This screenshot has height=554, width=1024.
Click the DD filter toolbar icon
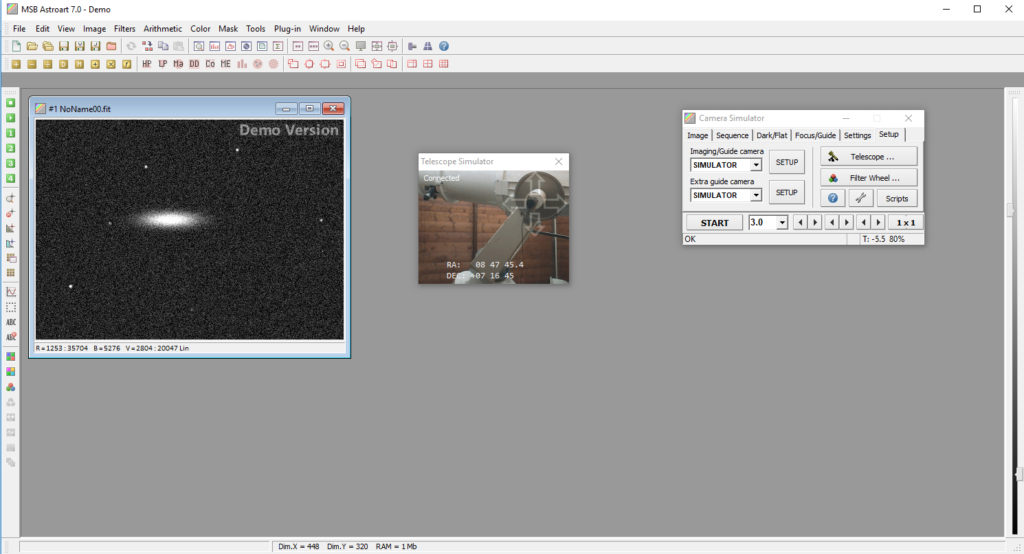tap(194, 64)
